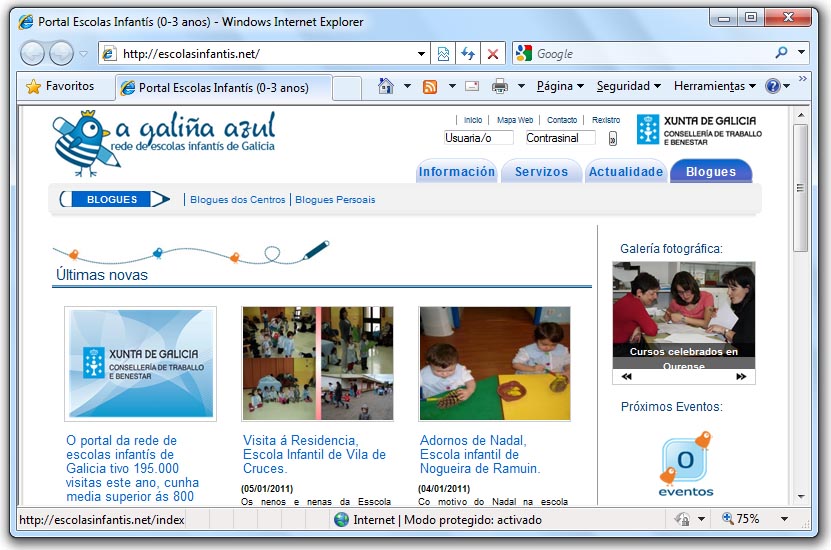
Task: Click the Help question mark icon
Action: pyautogui.click(x=773, y=86)
